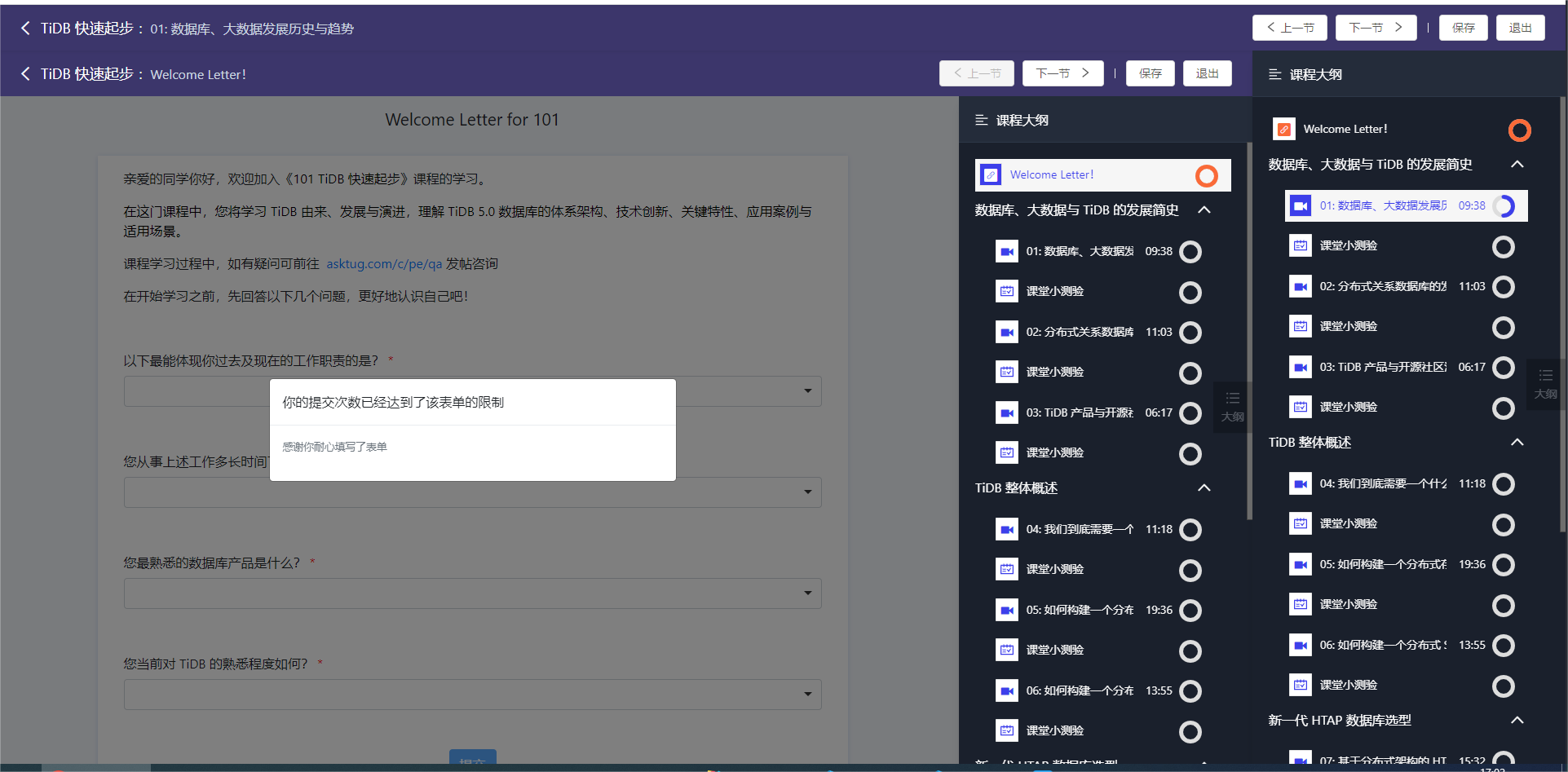The width and height of the screenshot is (1568, 772).
Task: Click the dialog message 你的提交次数已经达到了该表单的限制
Action: pos(393,402)
